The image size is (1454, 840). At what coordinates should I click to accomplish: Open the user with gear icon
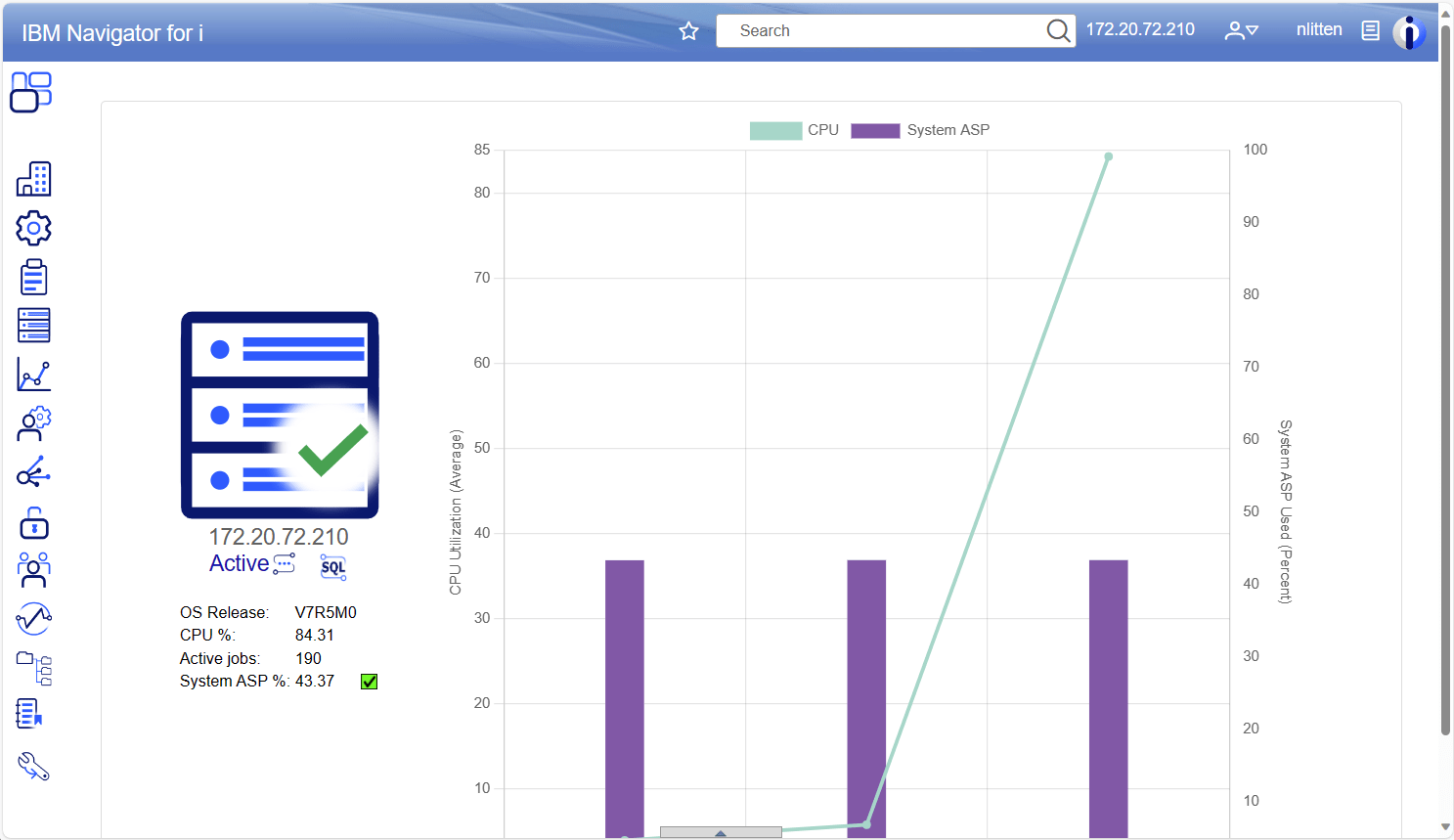point(33,423)
